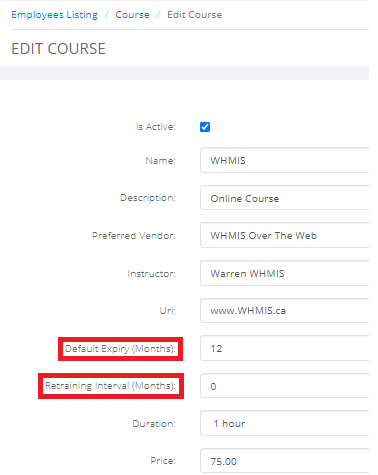Image resolution: width=378 pixels, height=475 pixels.
Task: Click the Default Expiry (Months) label
Action: 120,349
